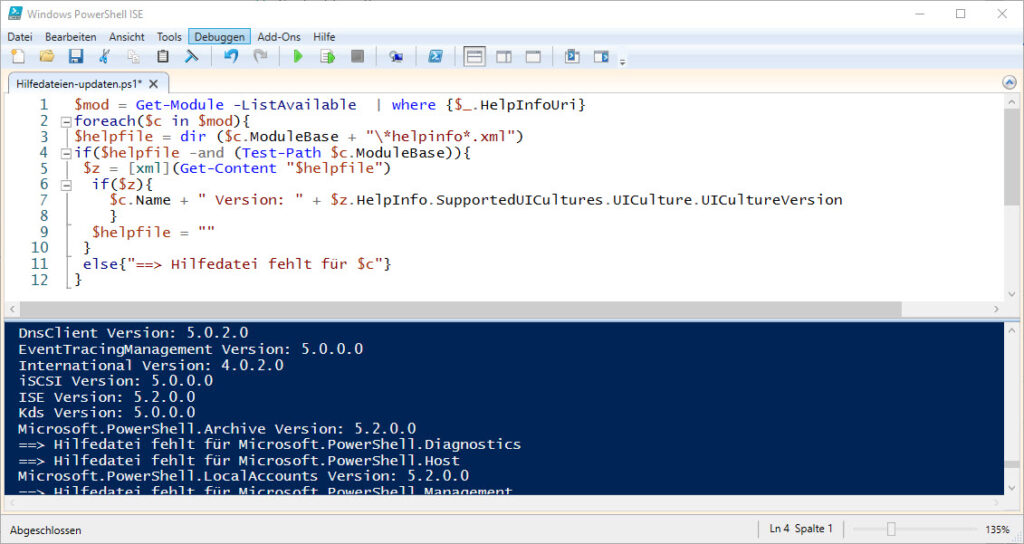
Task: Click the Kds Version: 5.0.0.0 output line
Action: click(x=106, y=413)
